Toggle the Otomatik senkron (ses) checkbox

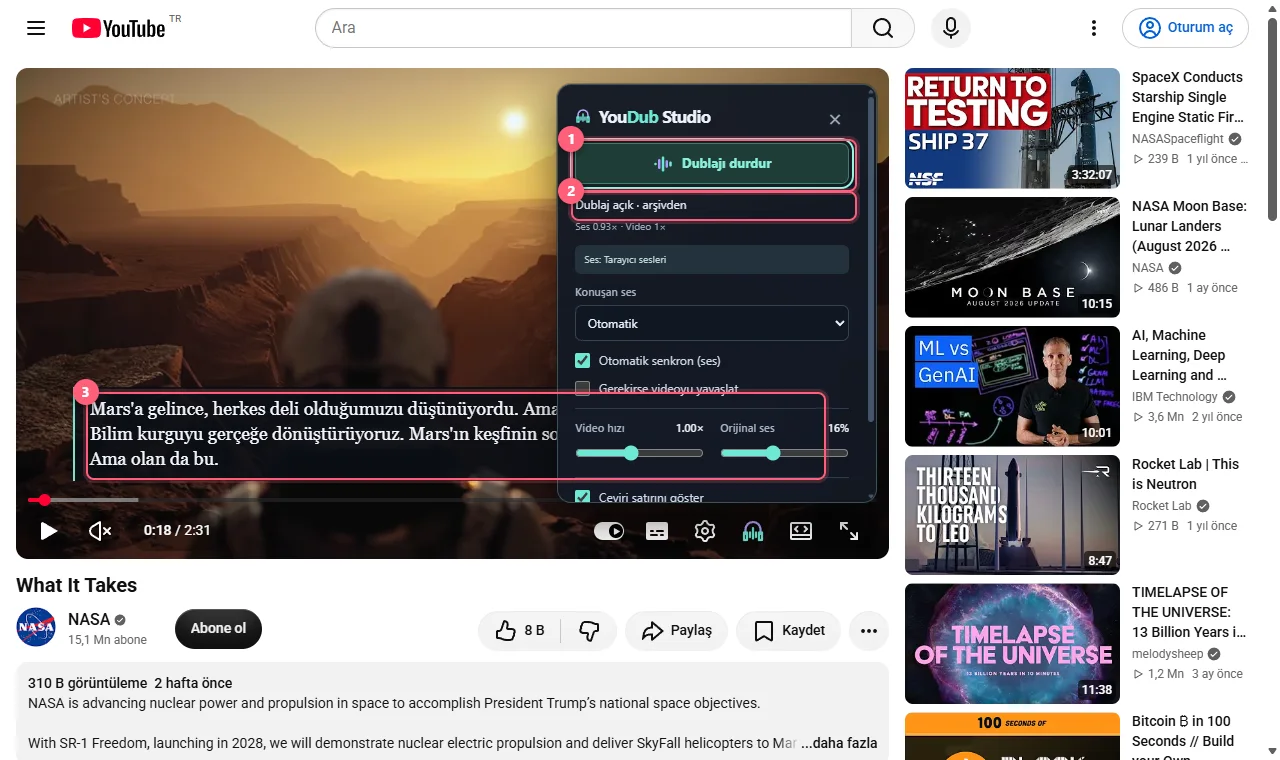pyautogui.click(x=583, y=361)
